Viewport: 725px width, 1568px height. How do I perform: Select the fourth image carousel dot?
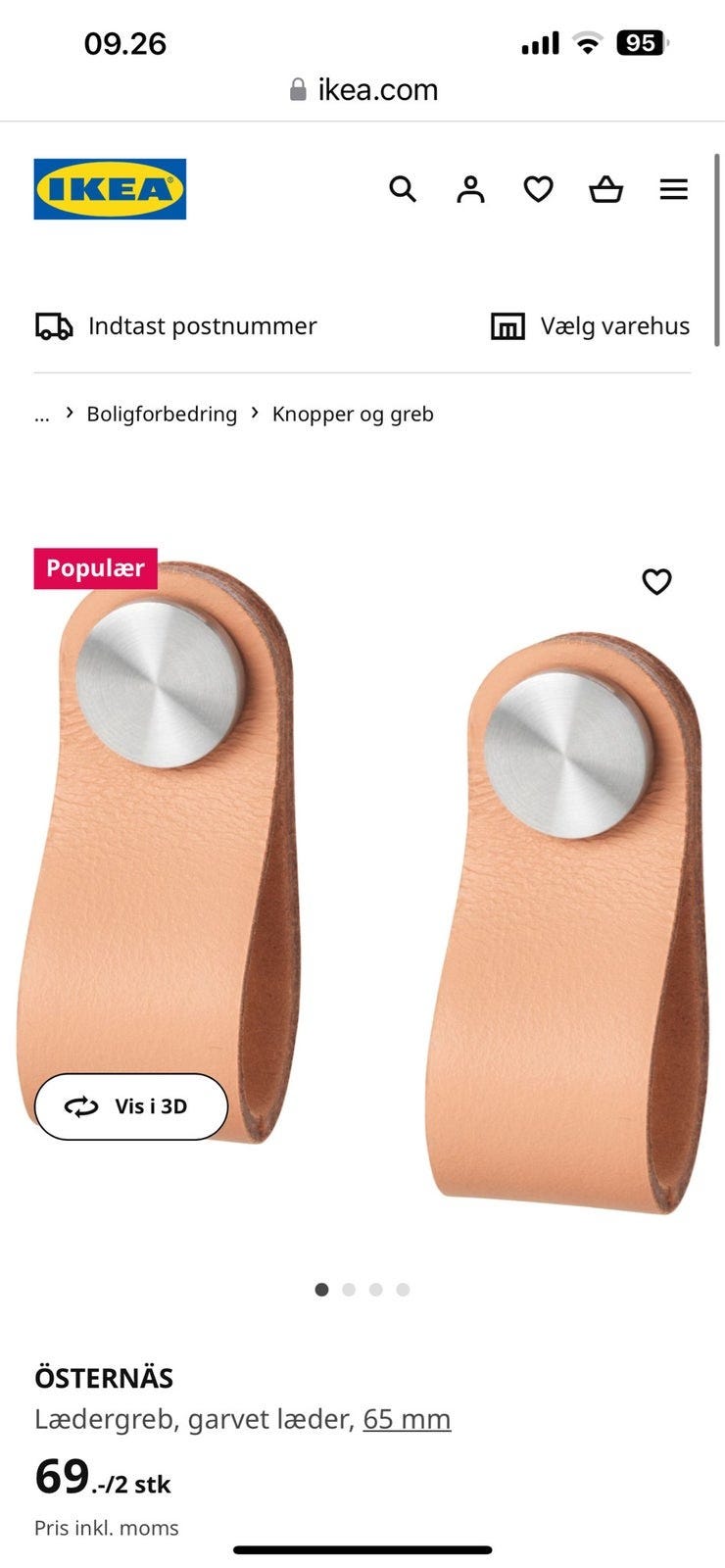tap(403, 1290)
